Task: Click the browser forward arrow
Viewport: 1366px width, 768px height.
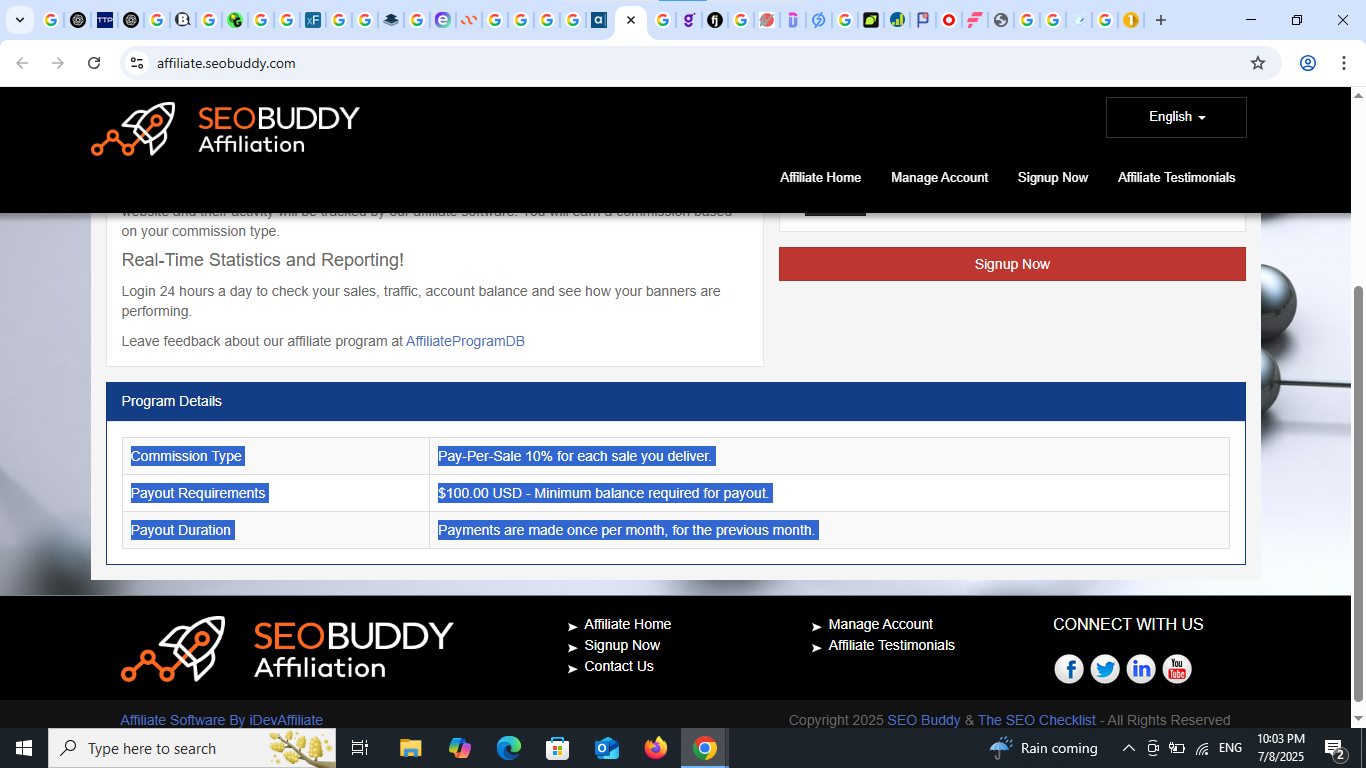Action: (x=58, y=63)
